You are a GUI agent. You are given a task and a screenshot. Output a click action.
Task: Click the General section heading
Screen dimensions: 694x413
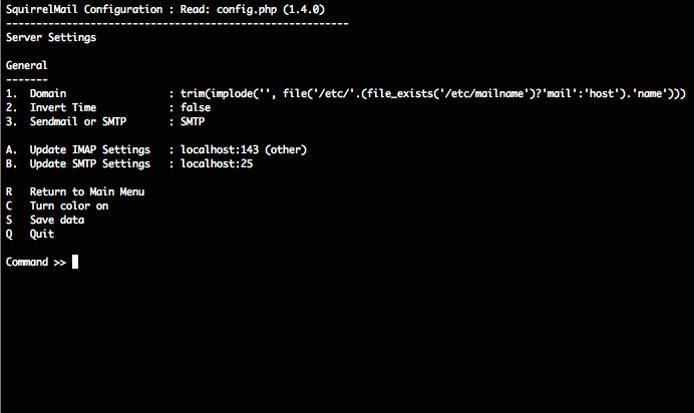coord(27,65)
